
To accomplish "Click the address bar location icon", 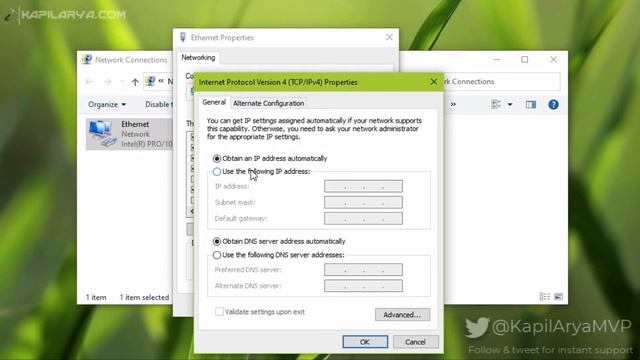I will pyautogui.click(x=150, y=81).
